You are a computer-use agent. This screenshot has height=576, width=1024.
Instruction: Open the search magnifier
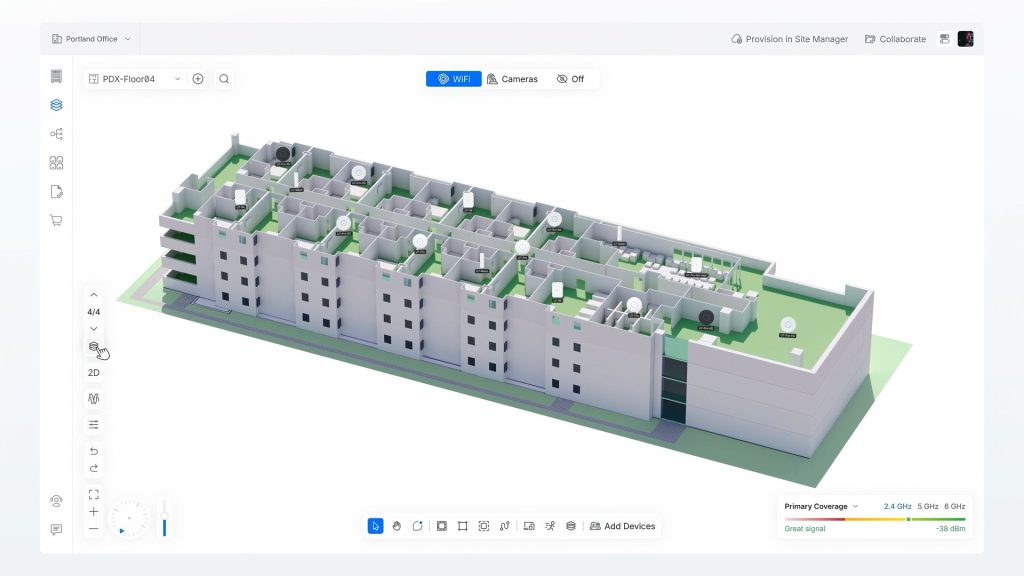coord(224,79)
